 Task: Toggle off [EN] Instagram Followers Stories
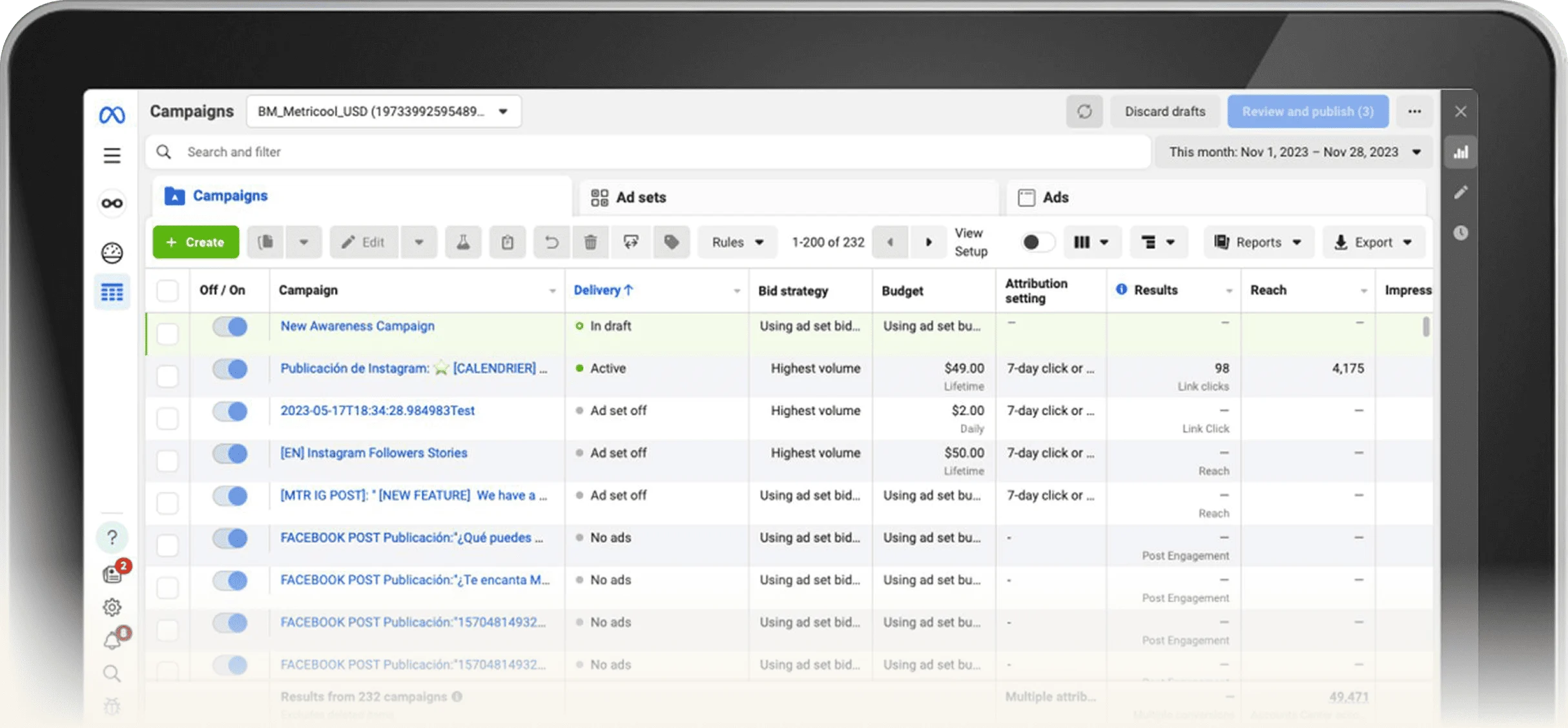click(x=230, y=454)
